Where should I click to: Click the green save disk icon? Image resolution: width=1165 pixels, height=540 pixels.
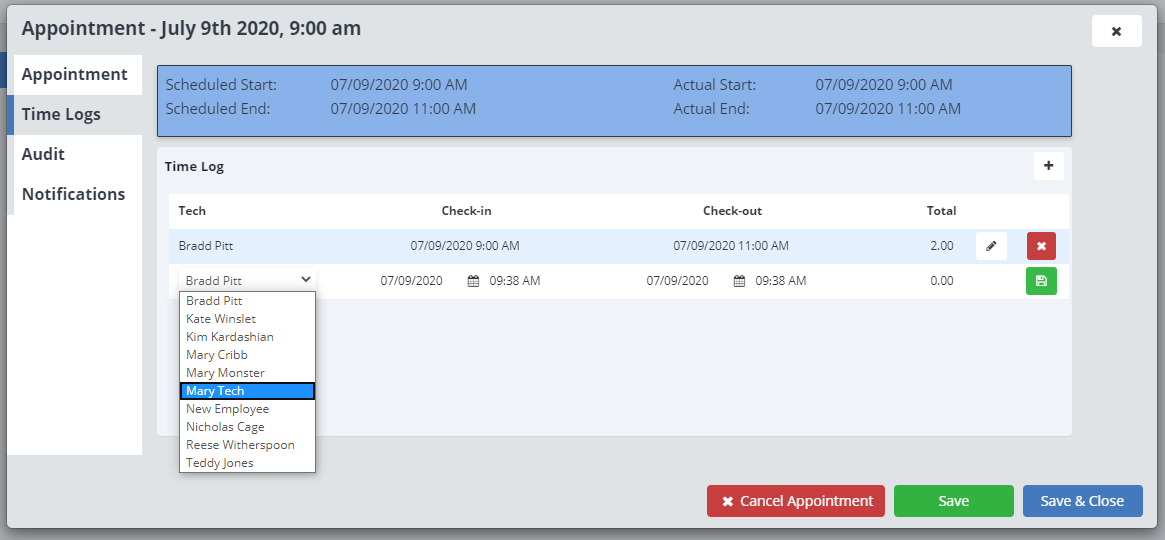point(1041,281)
